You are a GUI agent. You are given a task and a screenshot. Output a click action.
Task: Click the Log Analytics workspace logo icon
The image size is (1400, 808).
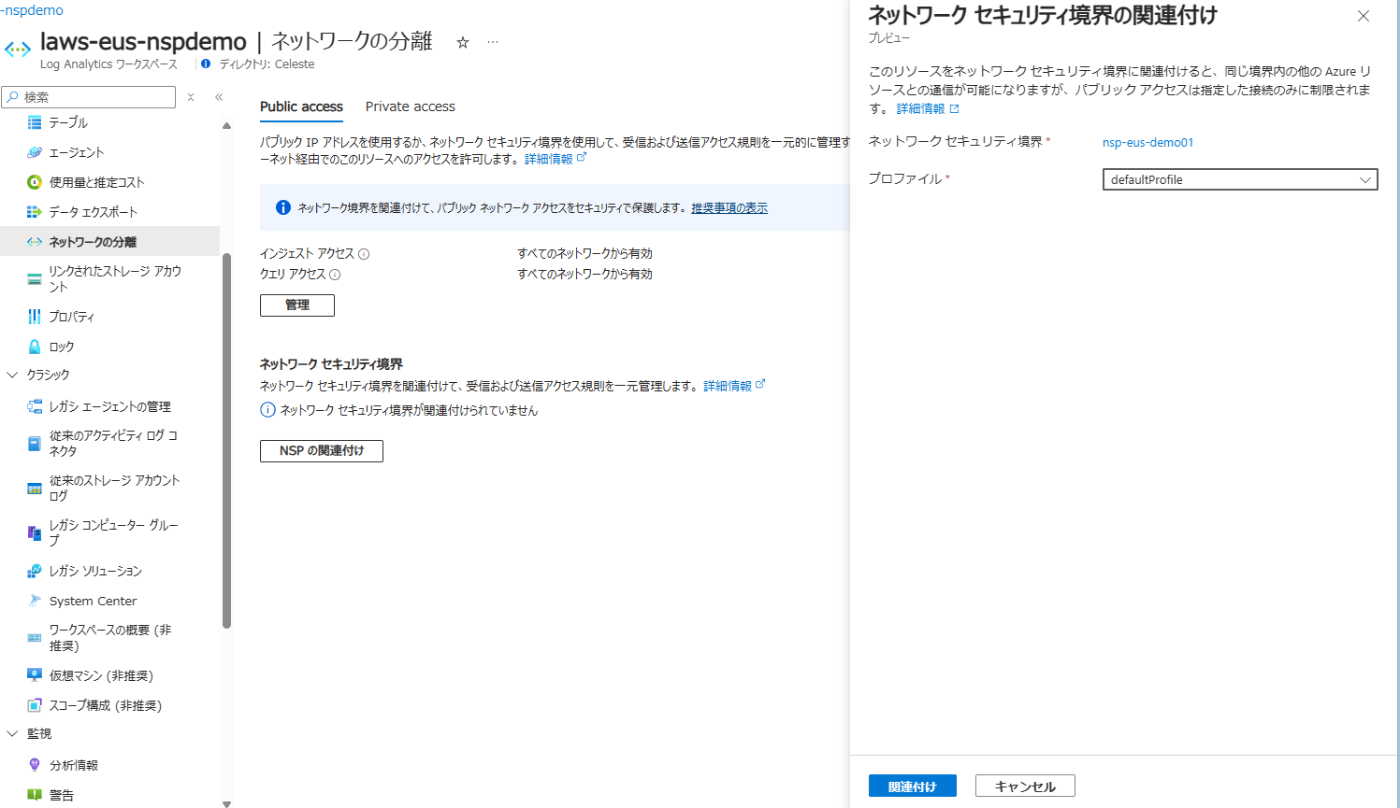pyautogui.click(x=18, y=49)
